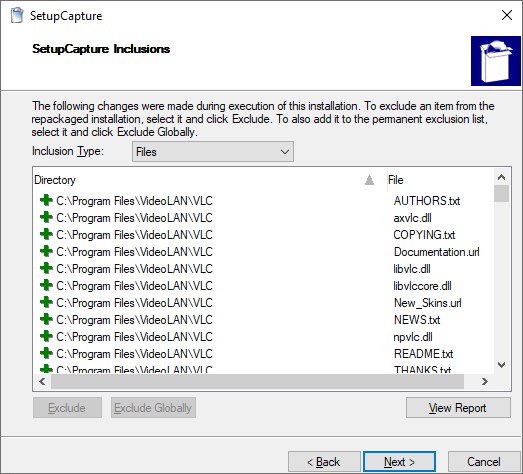Viewport: 523px width, 474px height.
Task: Click the vertical scrollbar down arrow
Action: [502, 365]
